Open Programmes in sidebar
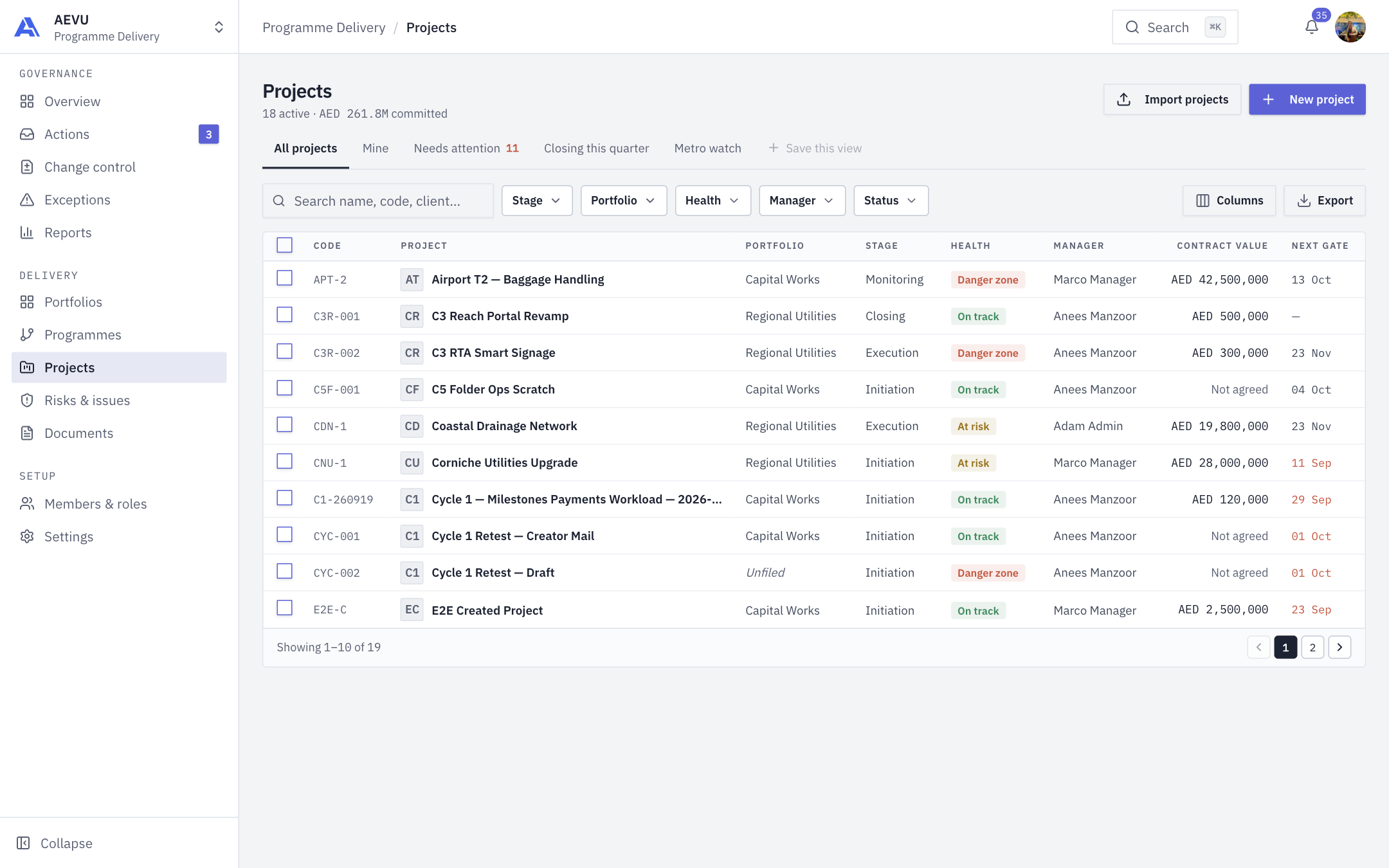Screen dimensions: 1389x868 point(119,335)
